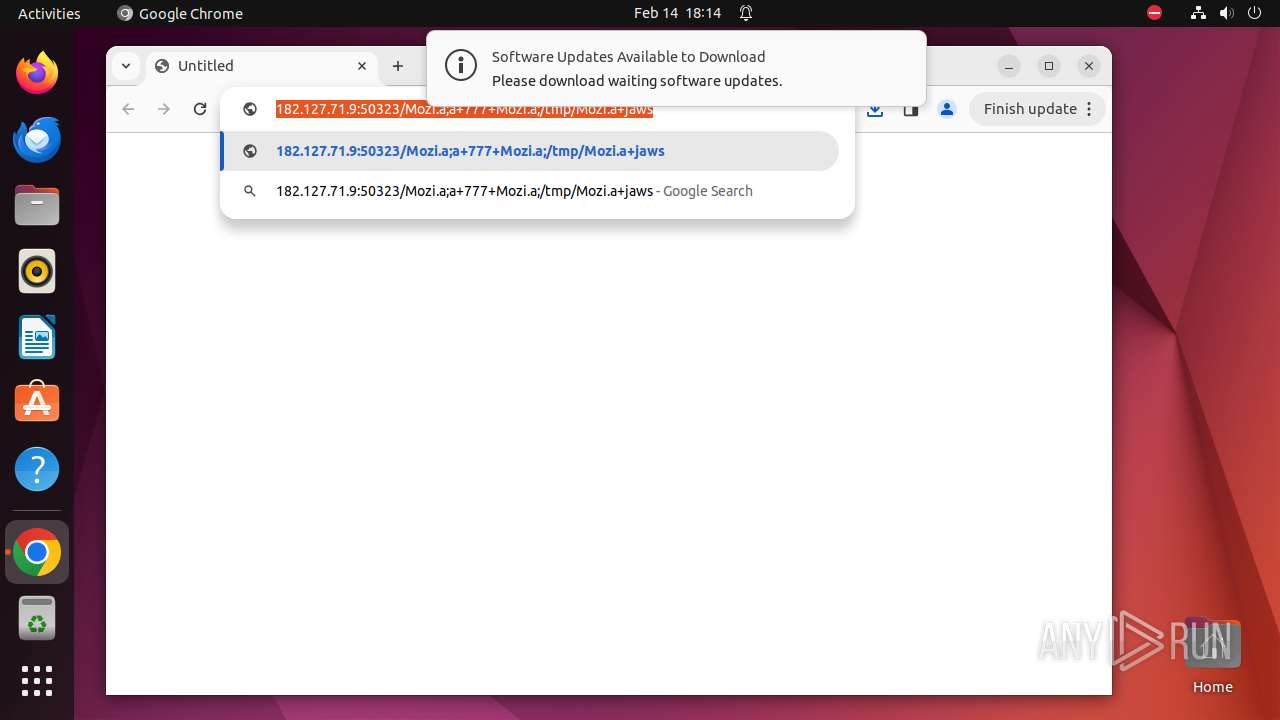Select the Untitled tab
The height and width of the screenshot is (720, 1280).
[262, 66]
